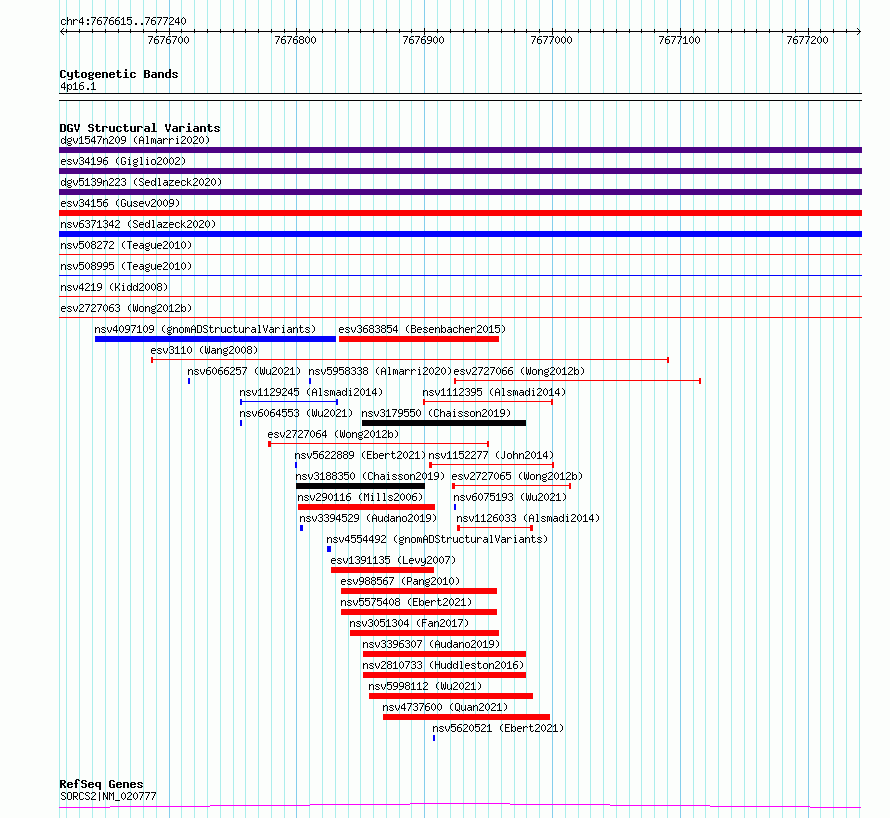This screenshot has height=818, width=890.
Task: Click the esv988567 (Pang2010) red bar
Action: [419, 591]
